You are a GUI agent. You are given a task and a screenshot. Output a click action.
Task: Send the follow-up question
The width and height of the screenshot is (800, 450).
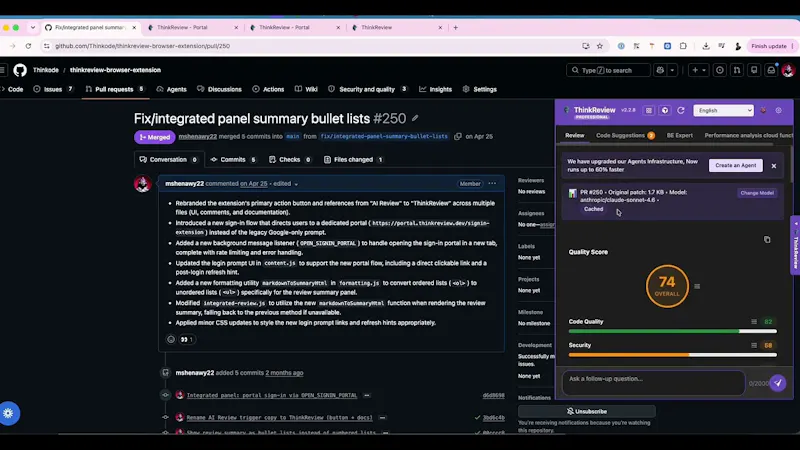tap(778, 383)
